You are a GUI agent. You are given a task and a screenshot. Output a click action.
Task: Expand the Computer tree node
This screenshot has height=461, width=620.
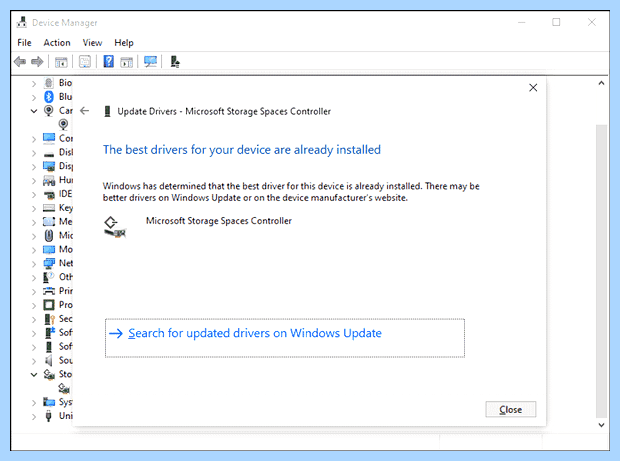[34, 139]
